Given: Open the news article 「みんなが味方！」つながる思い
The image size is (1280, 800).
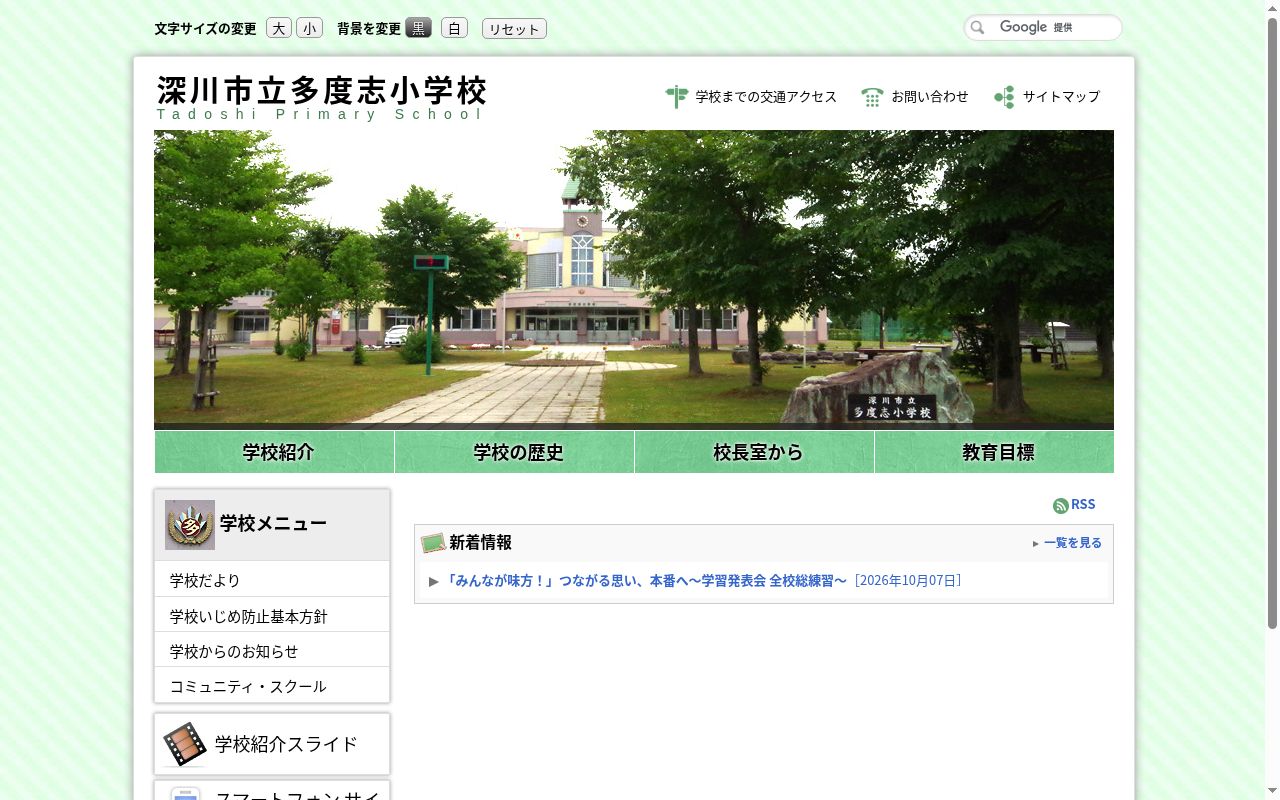Looking at the screenshot, I should click(646, 581).
